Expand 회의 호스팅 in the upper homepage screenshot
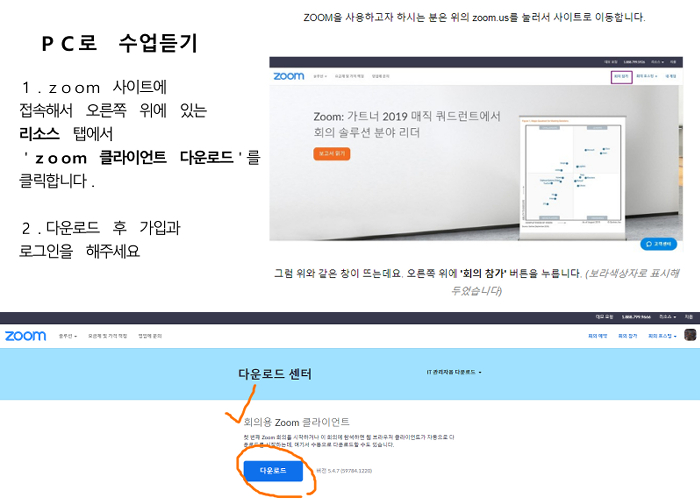 click(x=646, y=76)
